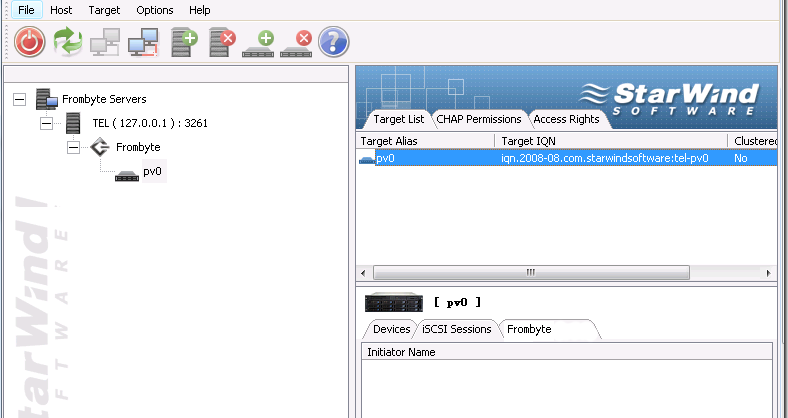Click the remove host icon with red X
788x418 pixels.
(x=222, y=42)
